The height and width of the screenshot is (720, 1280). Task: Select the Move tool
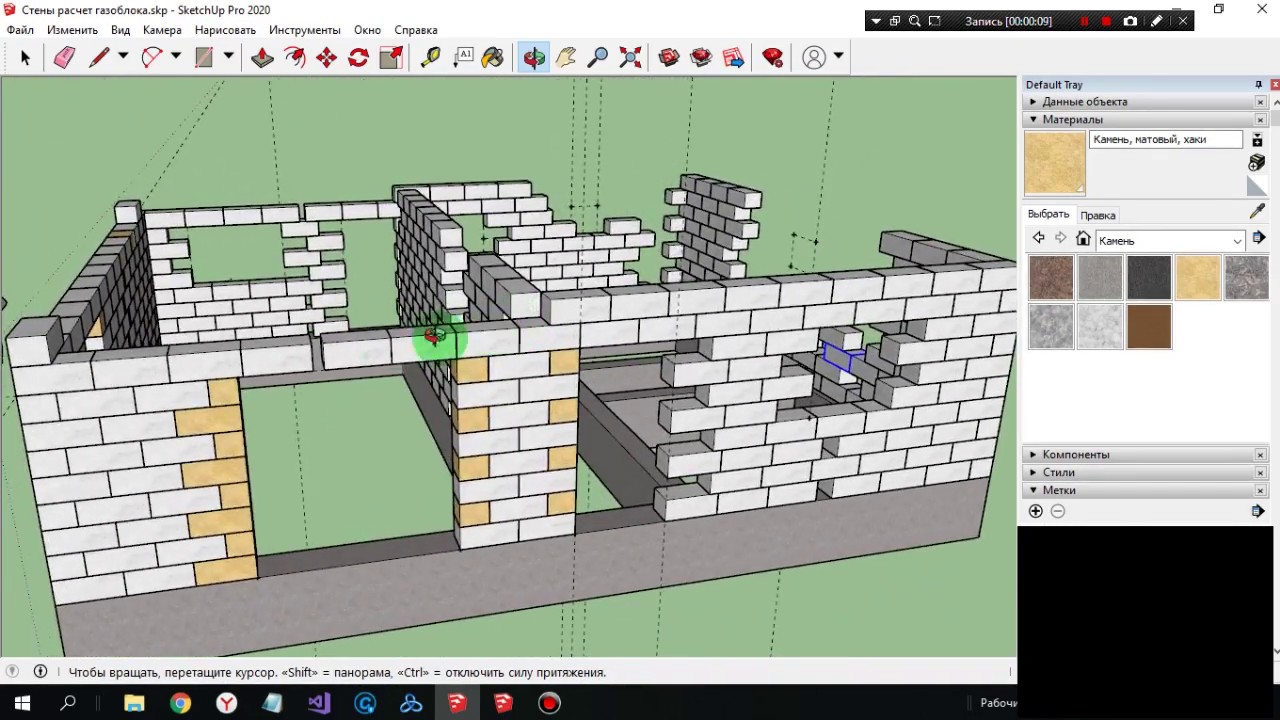coord(326,58)
